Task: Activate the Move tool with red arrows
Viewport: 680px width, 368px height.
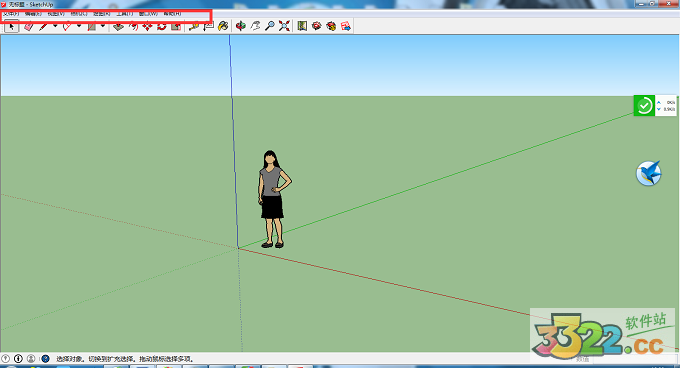Action: point(147,26)
